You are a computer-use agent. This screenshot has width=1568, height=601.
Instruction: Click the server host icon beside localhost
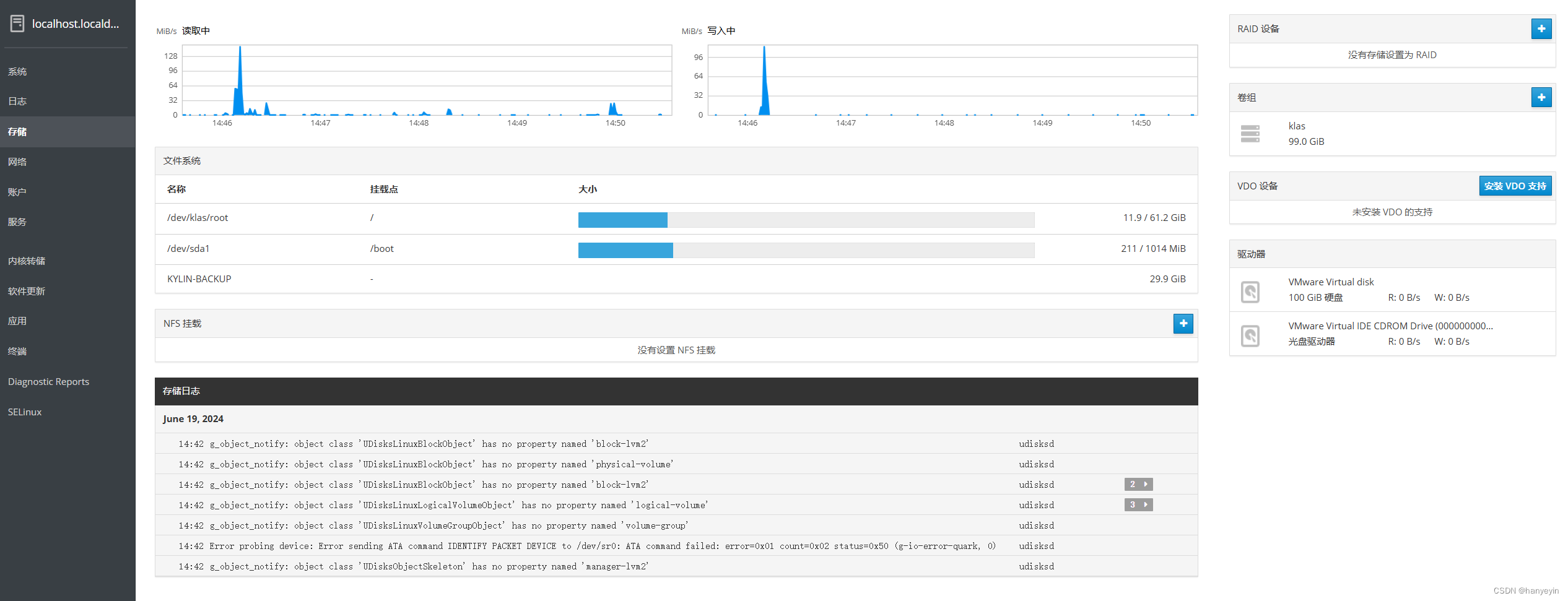pyautogui.click(x=17, y=24)
